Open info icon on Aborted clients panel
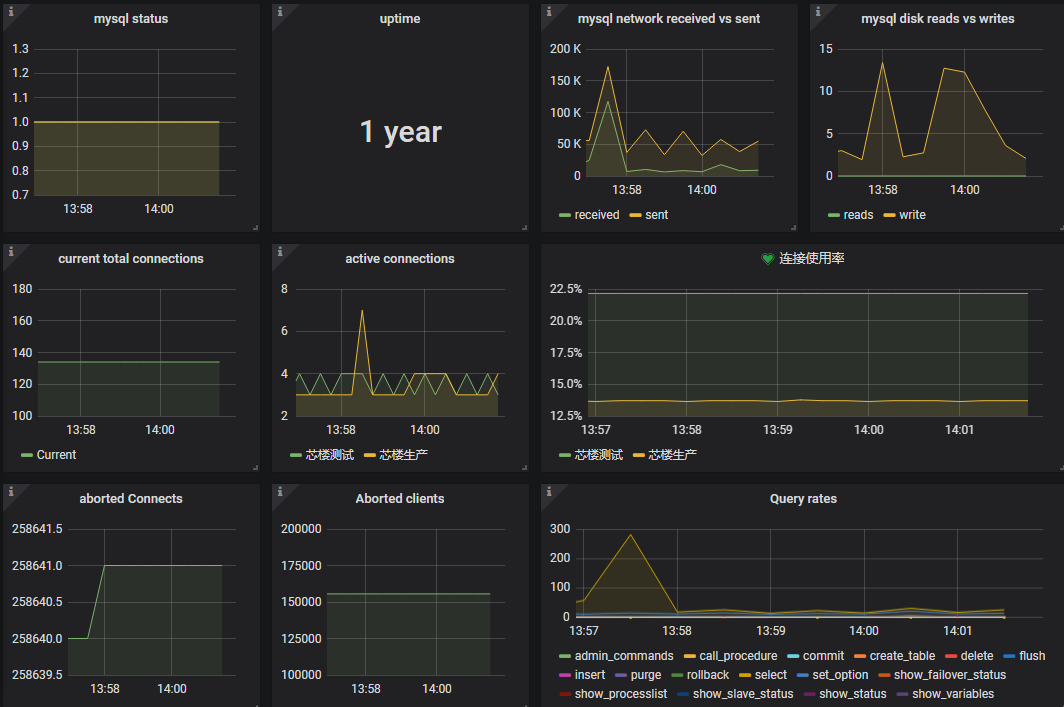The image size is (1064, 707). coord(280,492)
